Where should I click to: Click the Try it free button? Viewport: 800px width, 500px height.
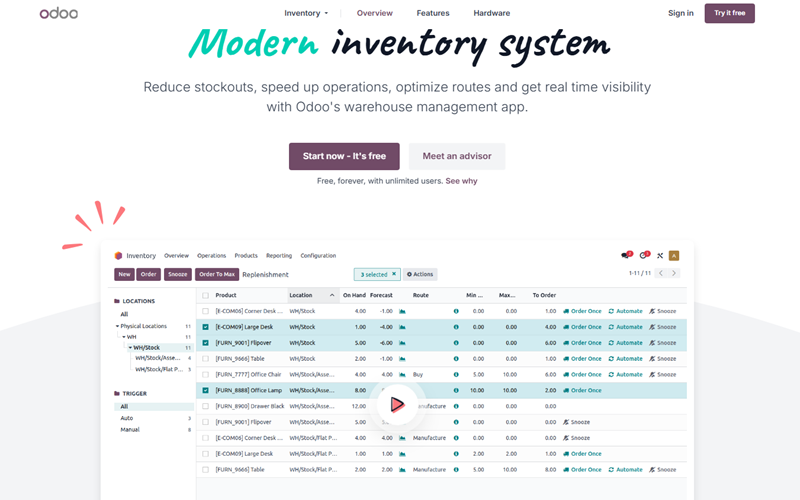click(x=730, y=13)
